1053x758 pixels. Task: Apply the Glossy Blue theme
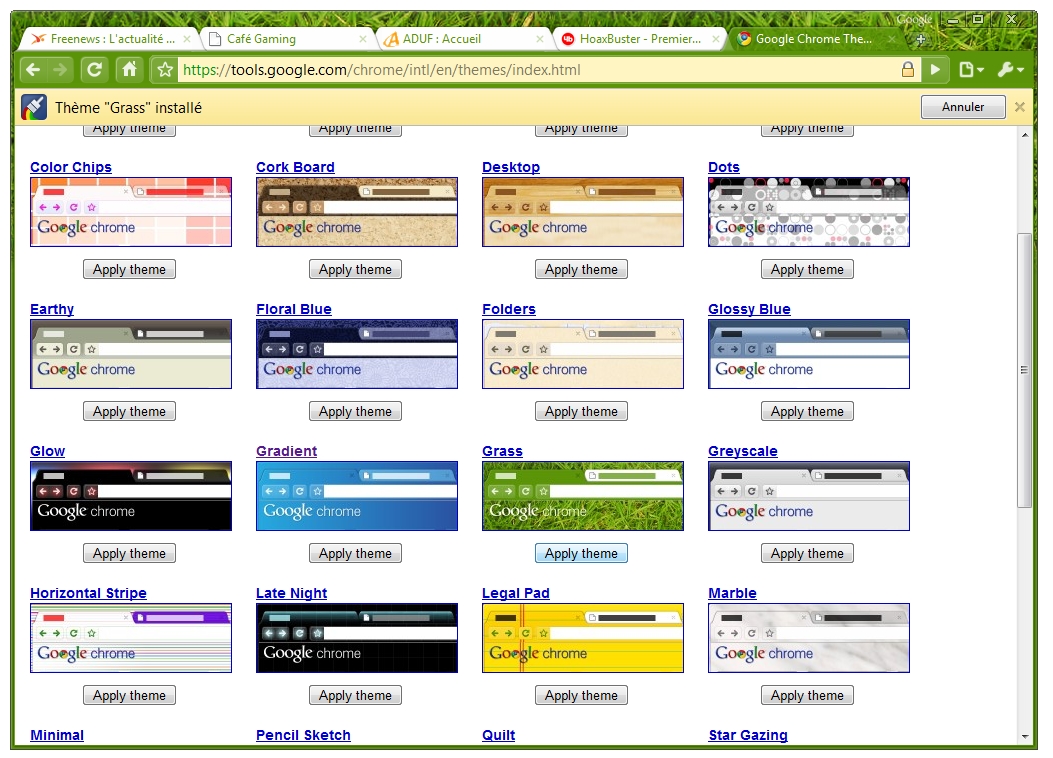[807, 411]
